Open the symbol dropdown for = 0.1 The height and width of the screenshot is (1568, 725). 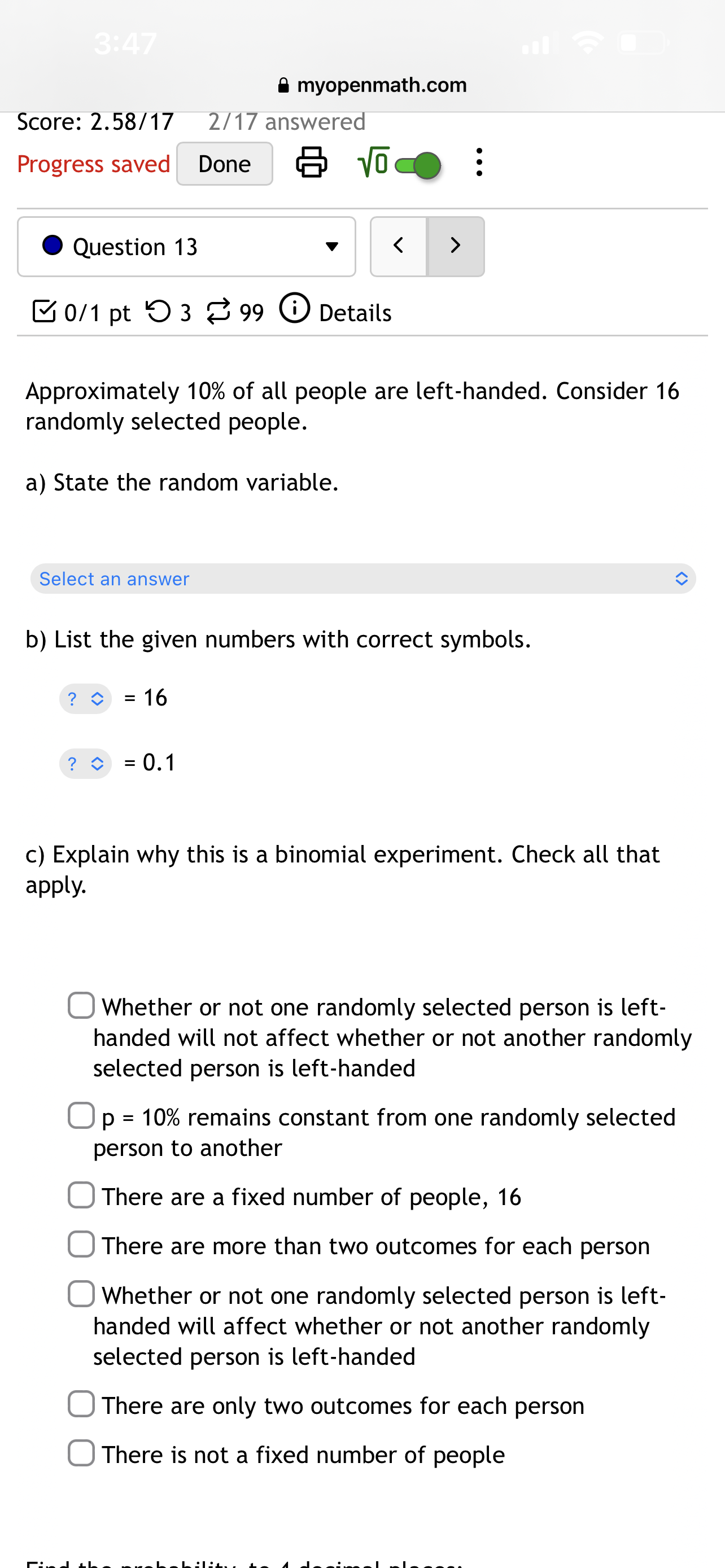click(x=85, y=763)
